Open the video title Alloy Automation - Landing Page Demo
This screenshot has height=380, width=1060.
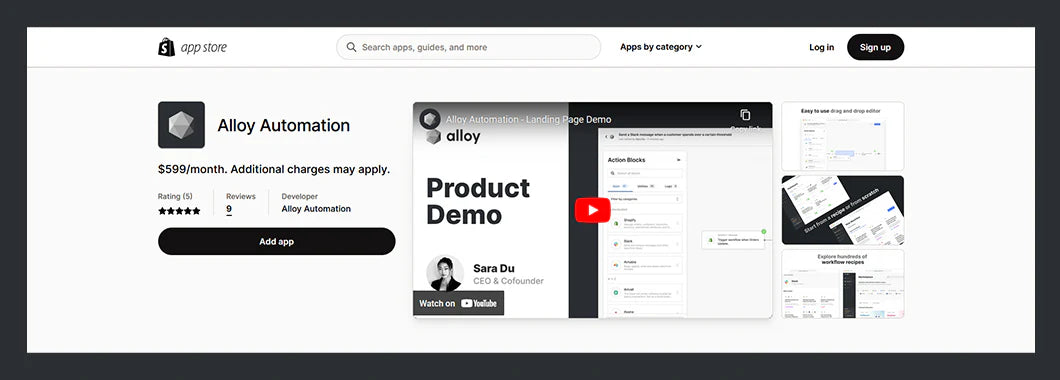point(528,120)
